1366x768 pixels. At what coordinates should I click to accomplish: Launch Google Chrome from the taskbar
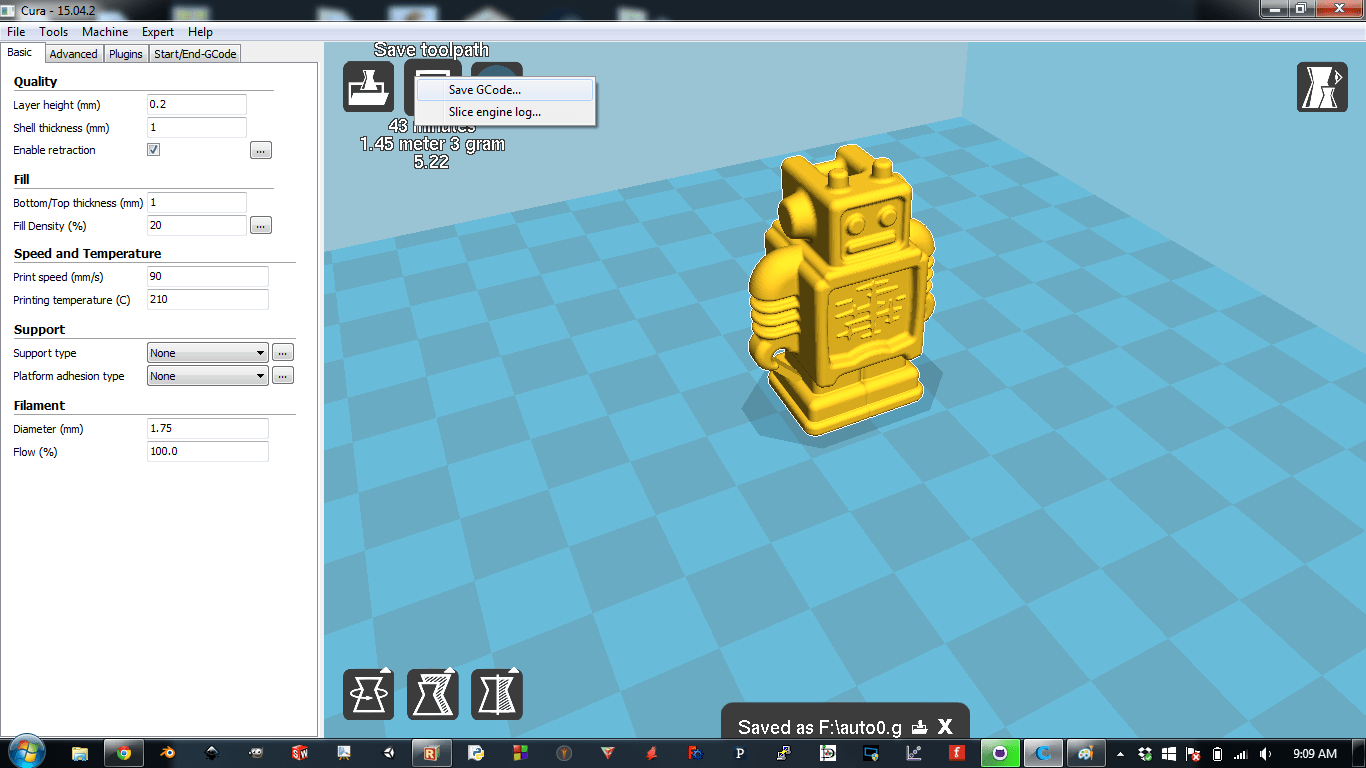[x=124, y=753]
